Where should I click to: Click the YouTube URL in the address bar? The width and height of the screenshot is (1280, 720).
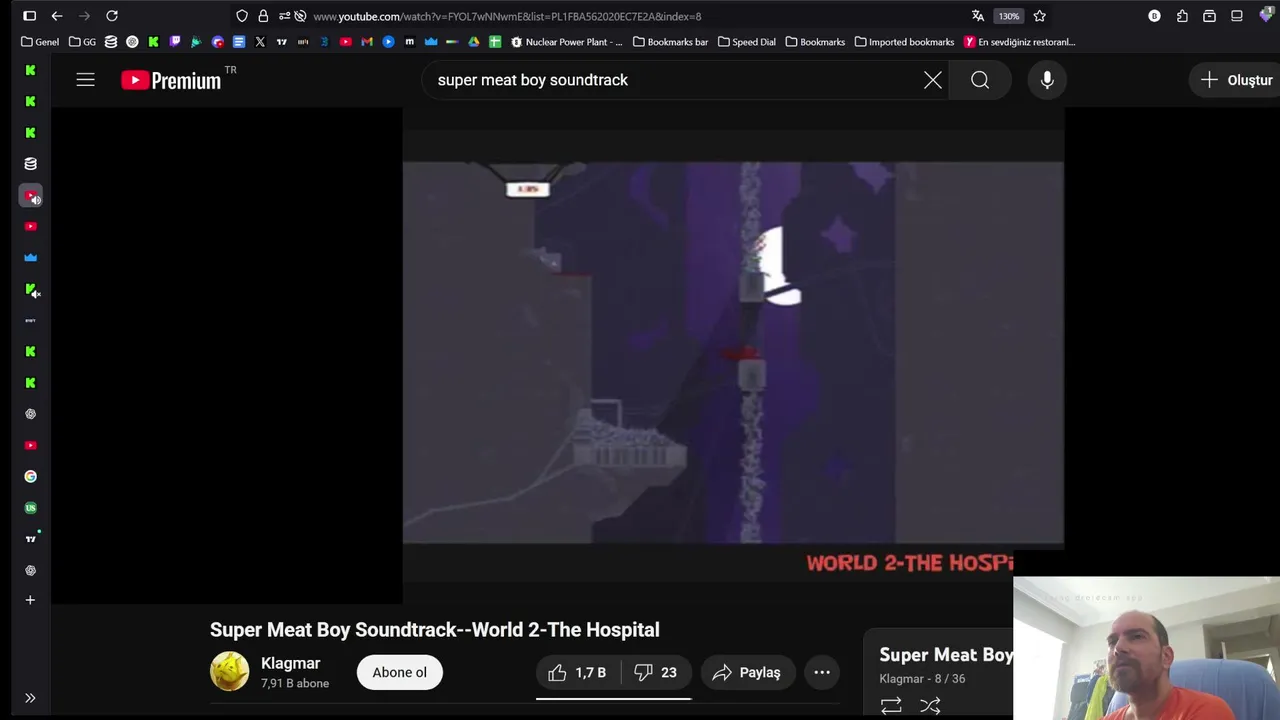point(507,16)
